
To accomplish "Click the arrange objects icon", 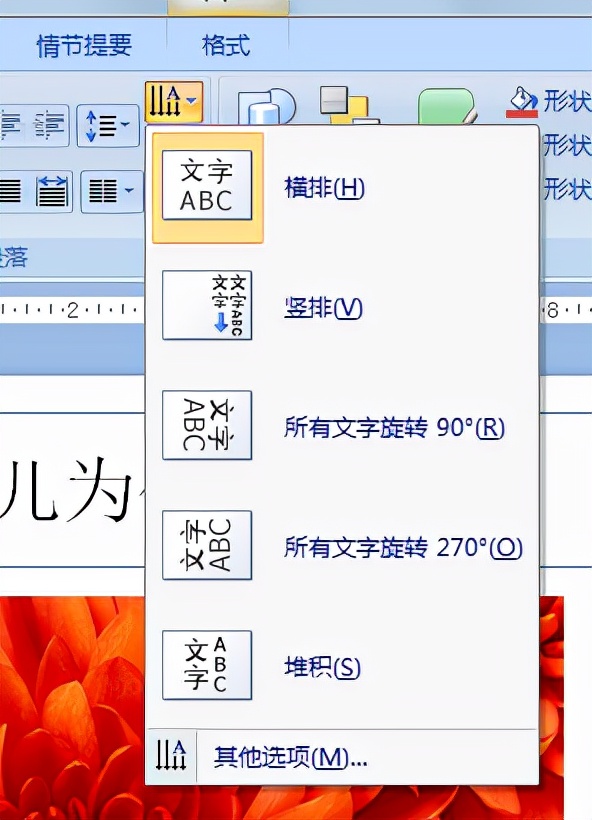I will coord(348,105).
